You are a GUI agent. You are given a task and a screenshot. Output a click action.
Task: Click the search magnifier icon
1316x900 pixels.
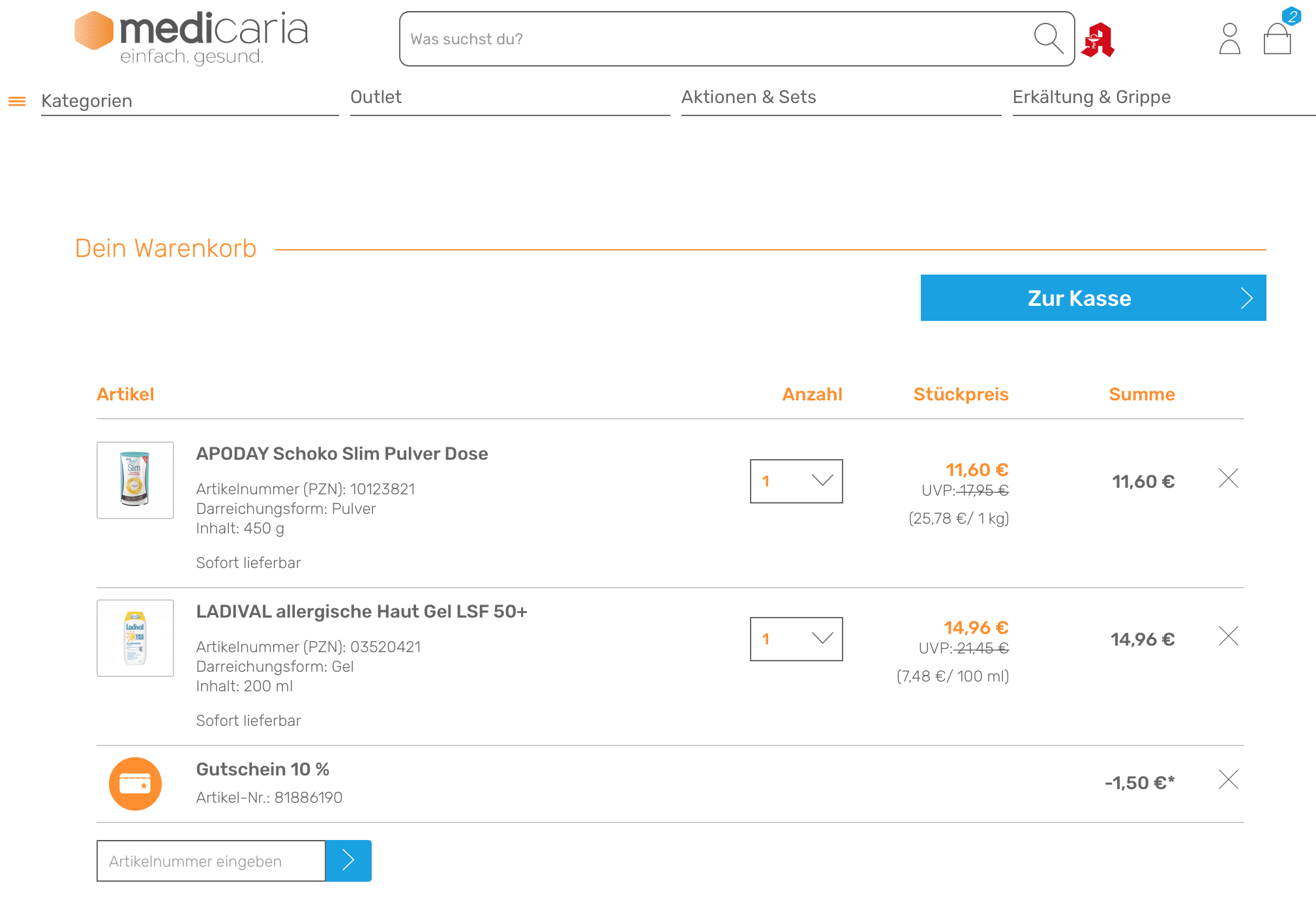pos(1049,38)
